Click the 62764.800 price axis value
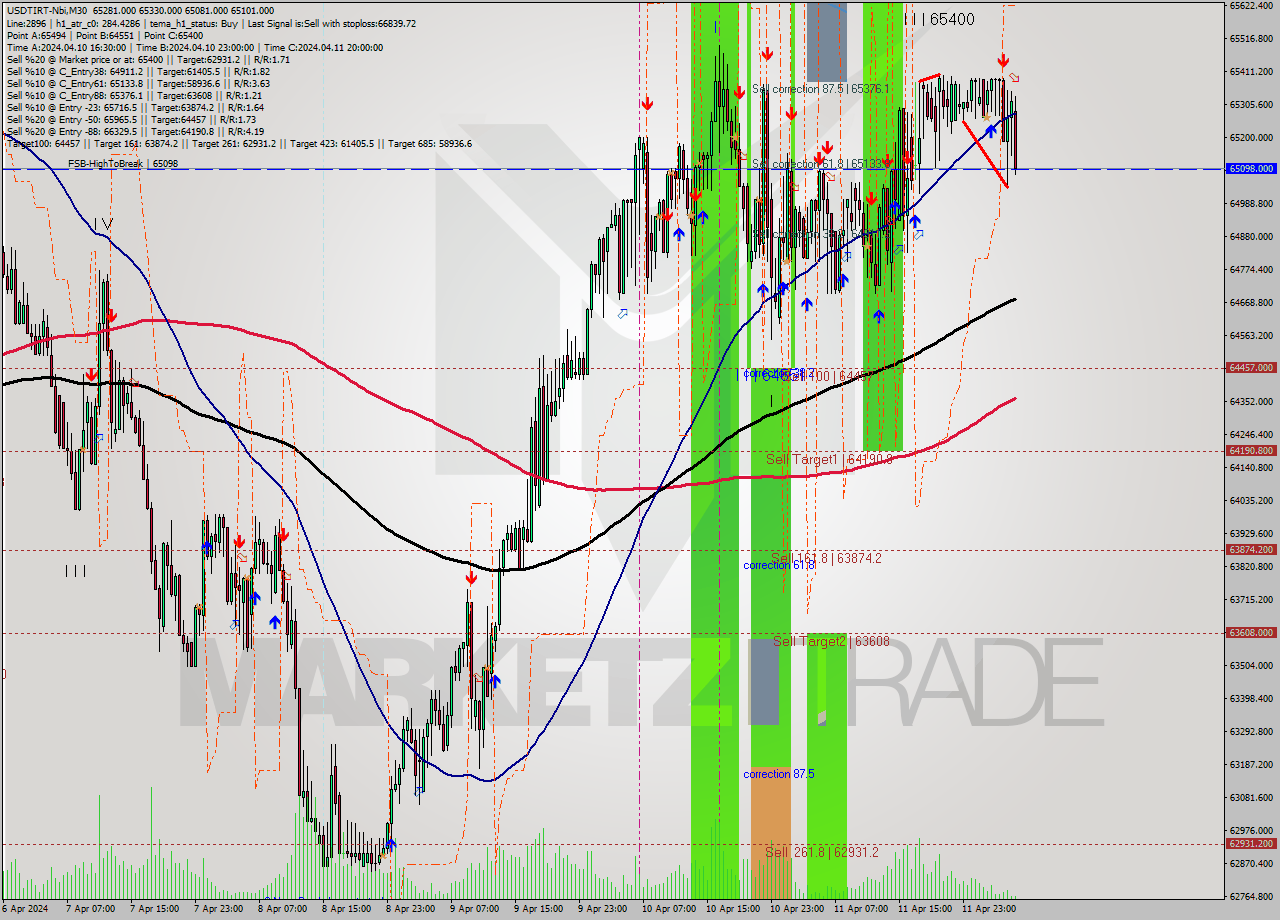Viewport: 1280px width, 920px height. click(x=1251, y=896)
